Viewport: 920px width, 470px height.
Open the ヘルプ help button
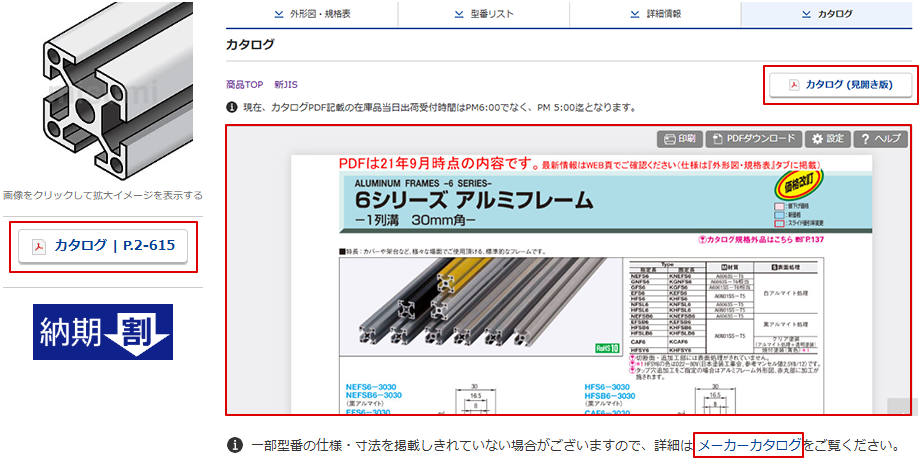880,139
